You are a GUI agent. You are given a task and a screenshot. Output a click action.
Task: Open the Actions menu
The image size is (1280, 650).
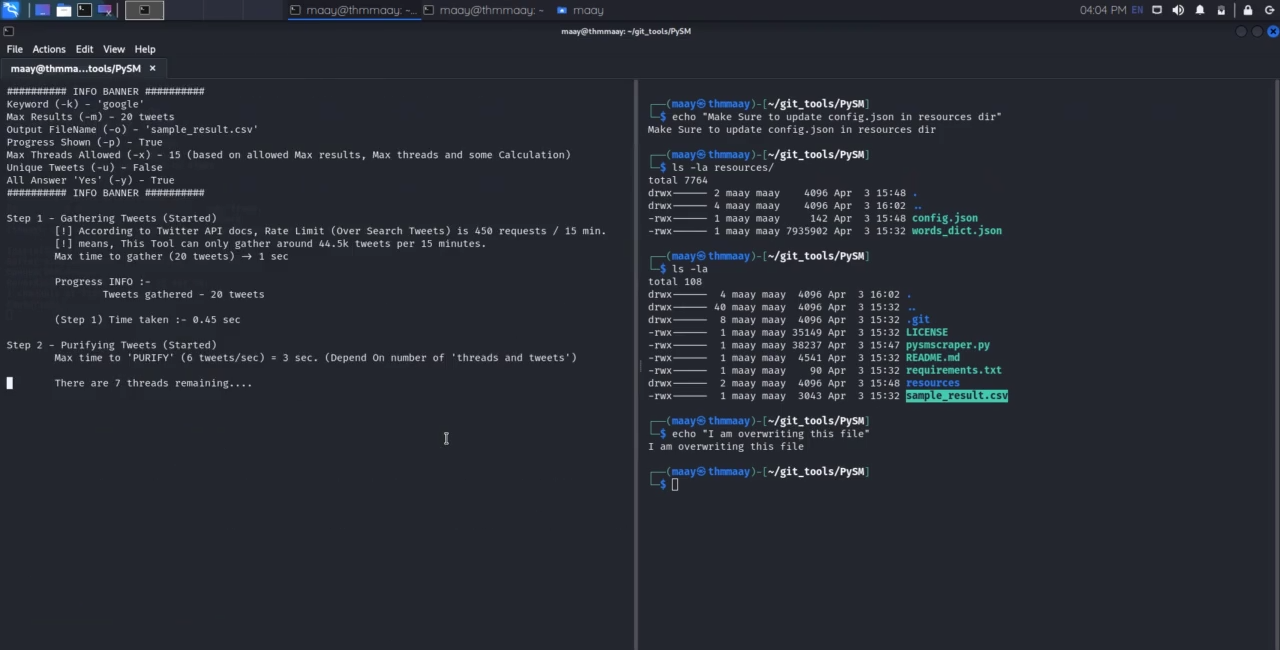point(49,49)
